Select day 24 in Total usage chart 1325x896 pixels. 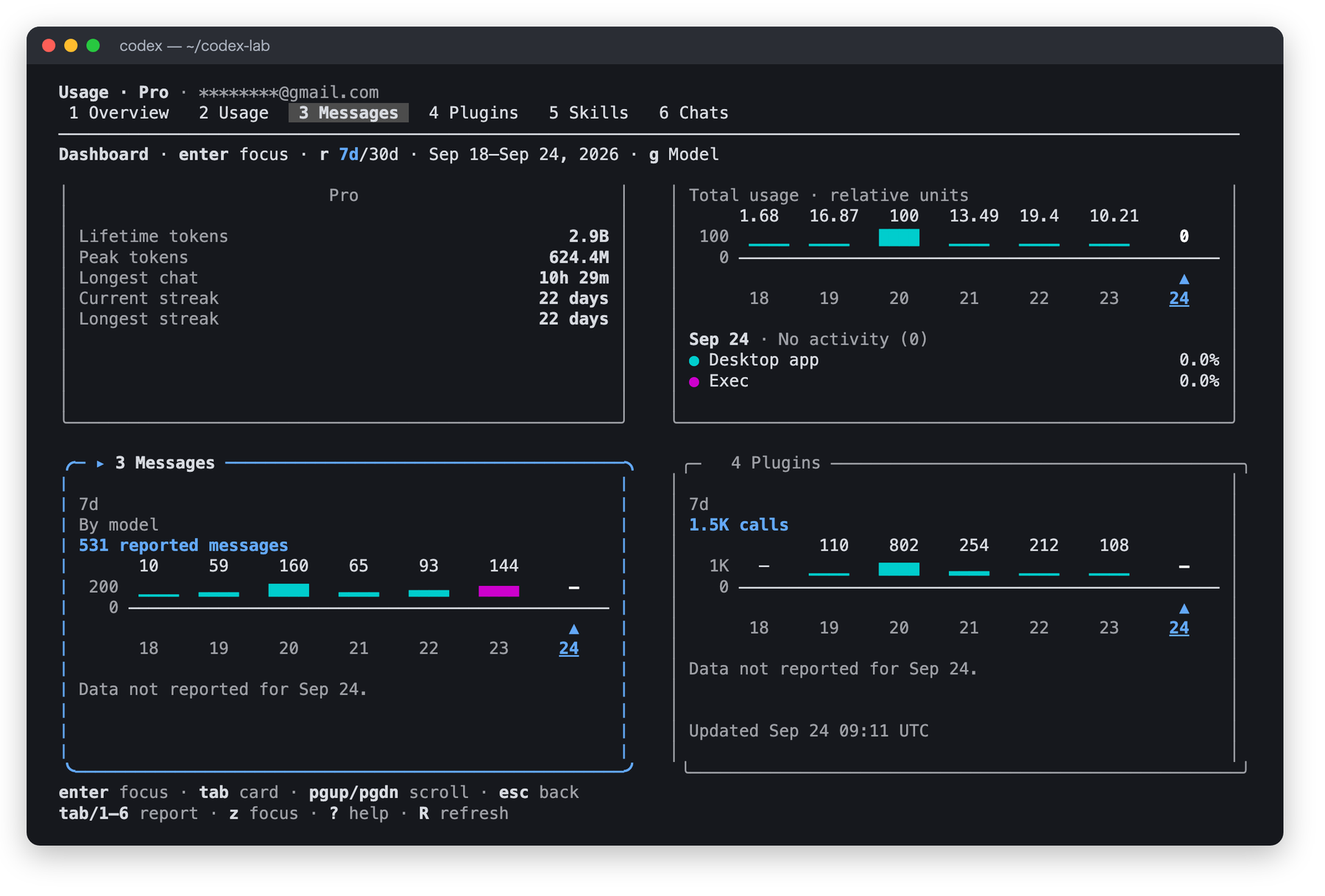point(1179,298)
